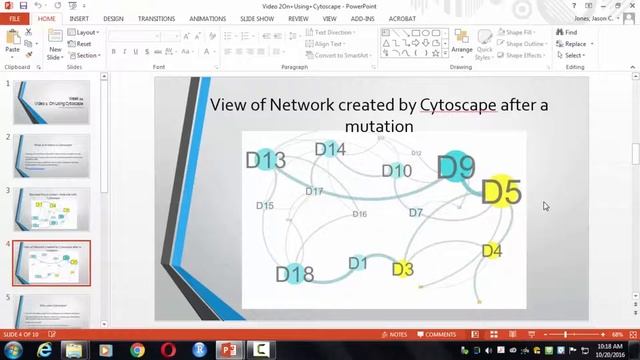Open the Layout dropdown
The image size is (640, 360).
tap(84, 32)
